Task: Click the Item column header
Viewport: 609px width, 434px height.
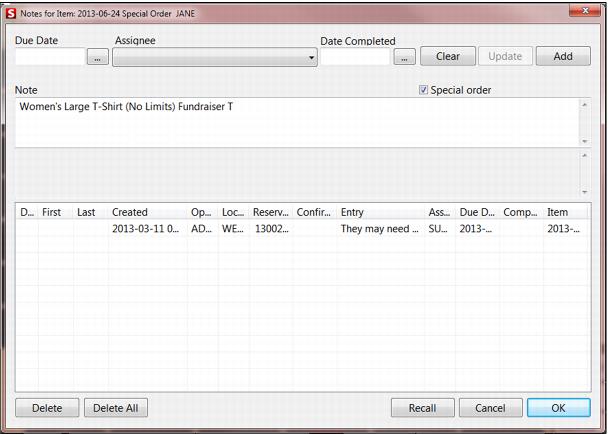Action: (566, 212)
